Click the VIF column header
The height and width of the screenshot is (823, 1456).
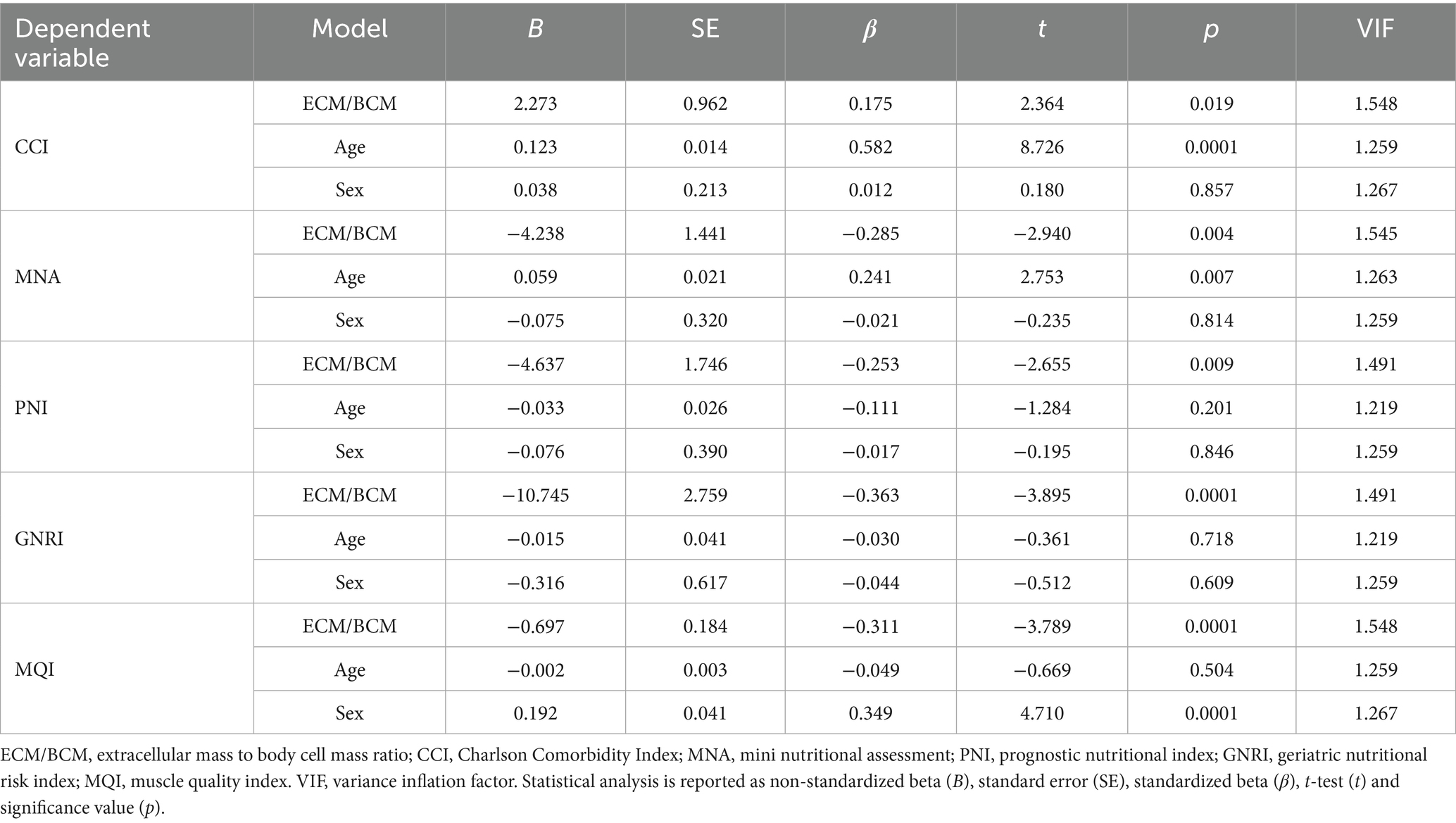coord(1375,29)
